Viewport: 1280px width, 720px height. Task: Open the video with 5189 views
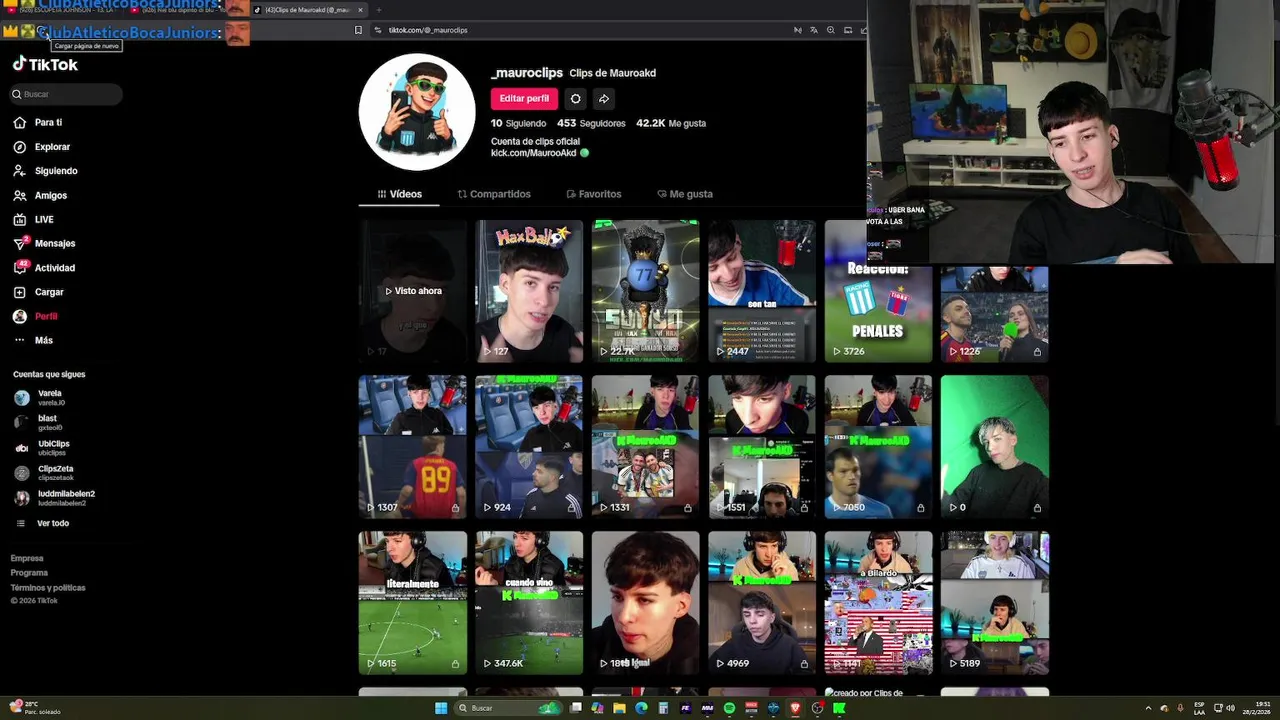pos(994,603)
